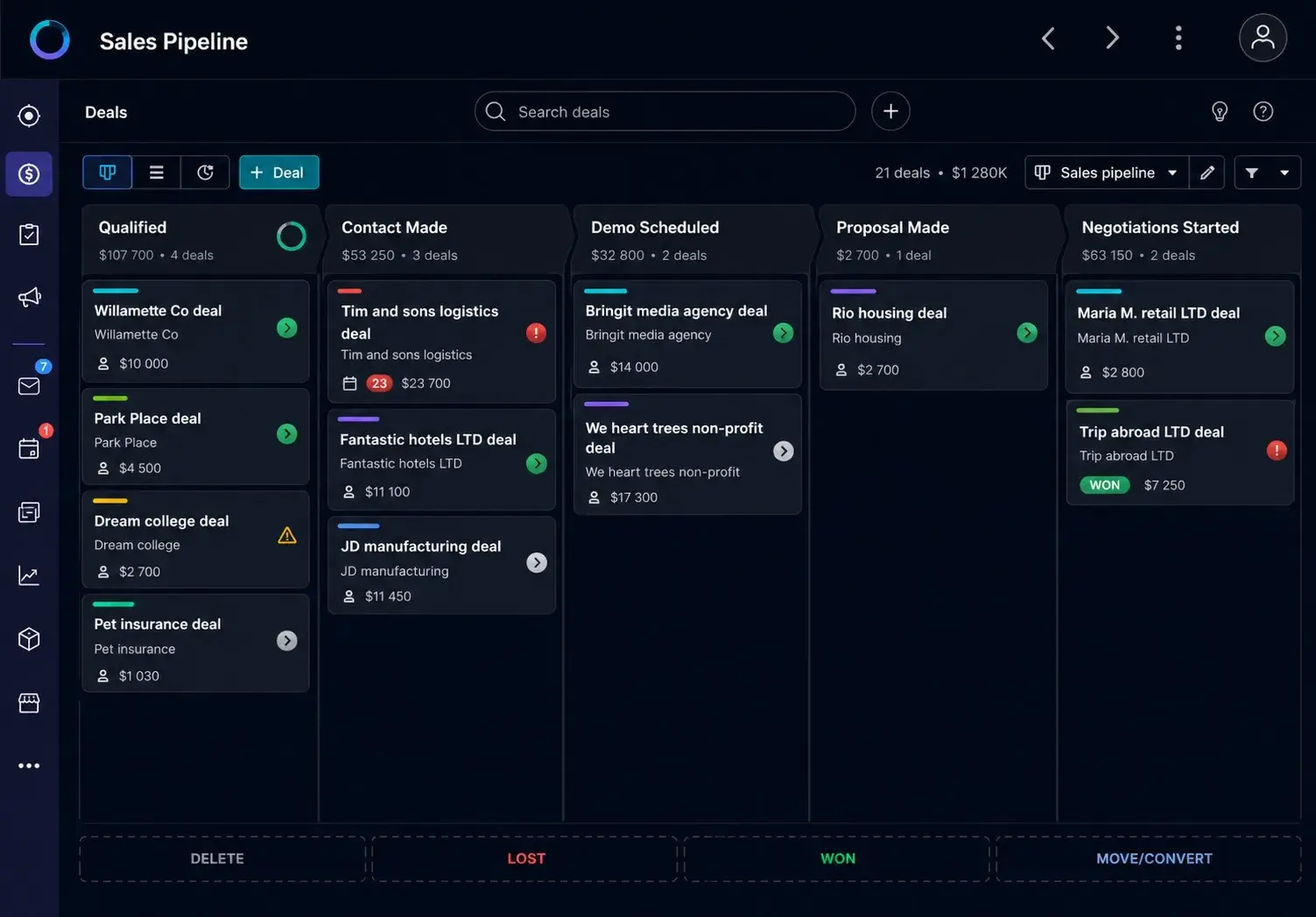
Task: Click the green add Deal button
Action: 279,173
